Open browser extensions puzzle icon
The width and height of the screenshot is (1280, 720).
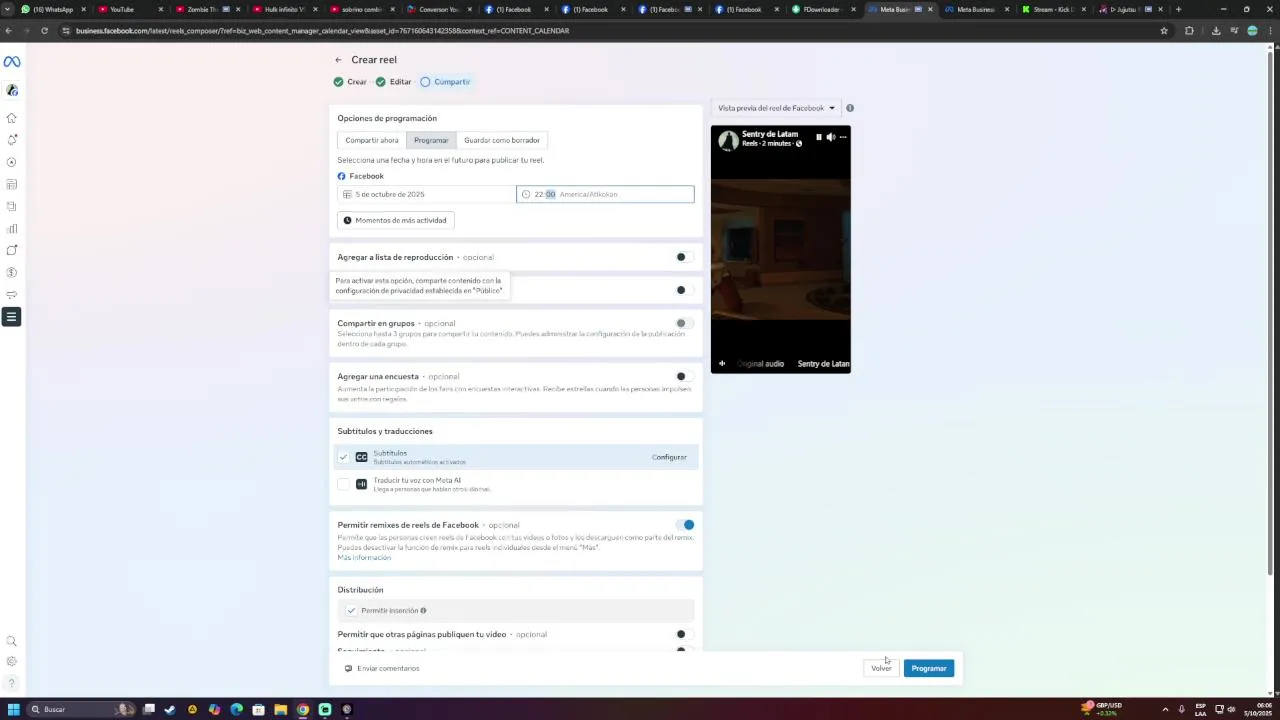point(1189,31)
